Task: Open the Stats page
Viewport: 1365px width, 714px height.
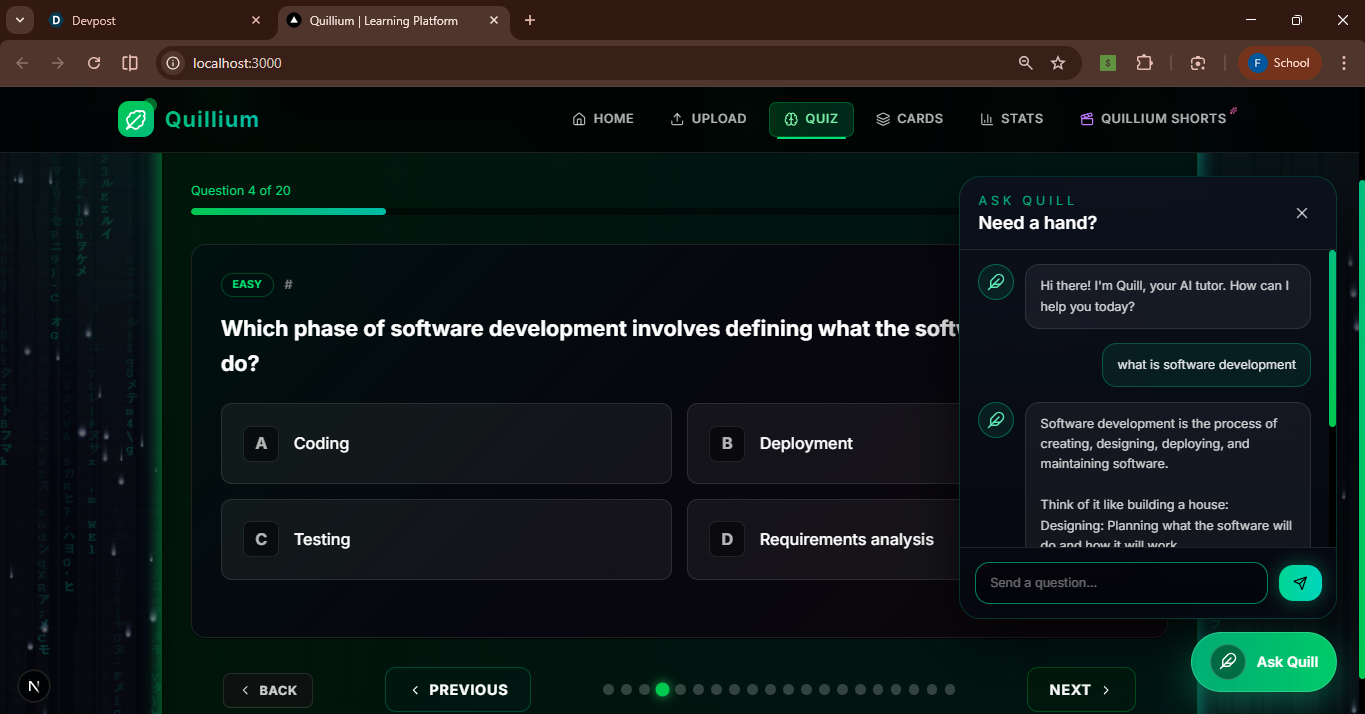Action: click(1012, 119)
